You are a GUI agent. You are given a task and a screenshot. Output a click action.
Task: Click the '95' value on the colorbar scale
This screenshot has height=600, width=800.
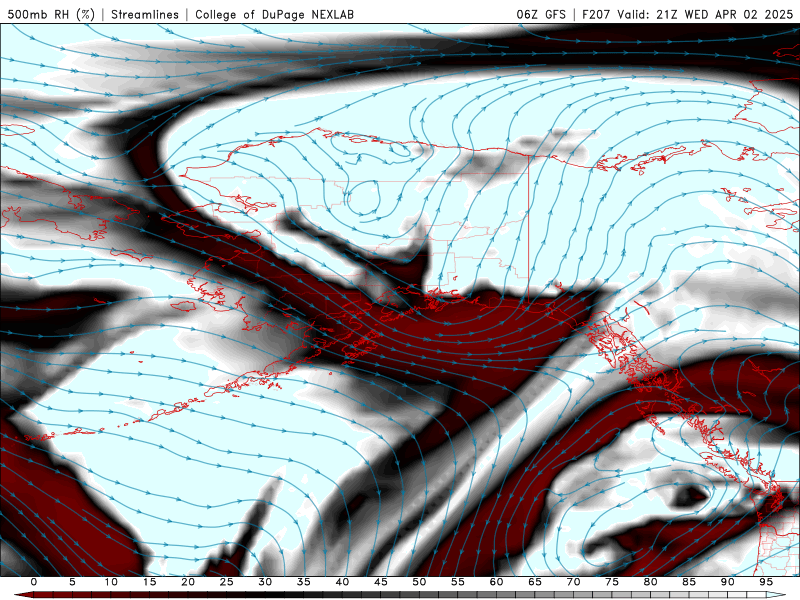point(766,582)
